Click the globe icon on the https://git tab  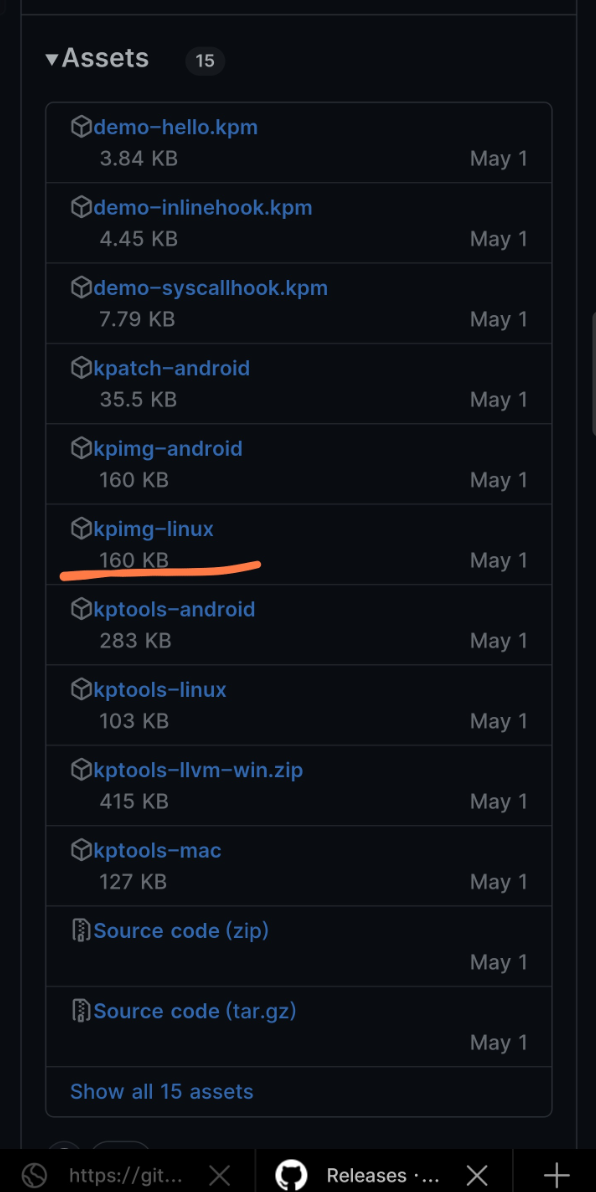pyautogui.click(x=35, y=1175)
